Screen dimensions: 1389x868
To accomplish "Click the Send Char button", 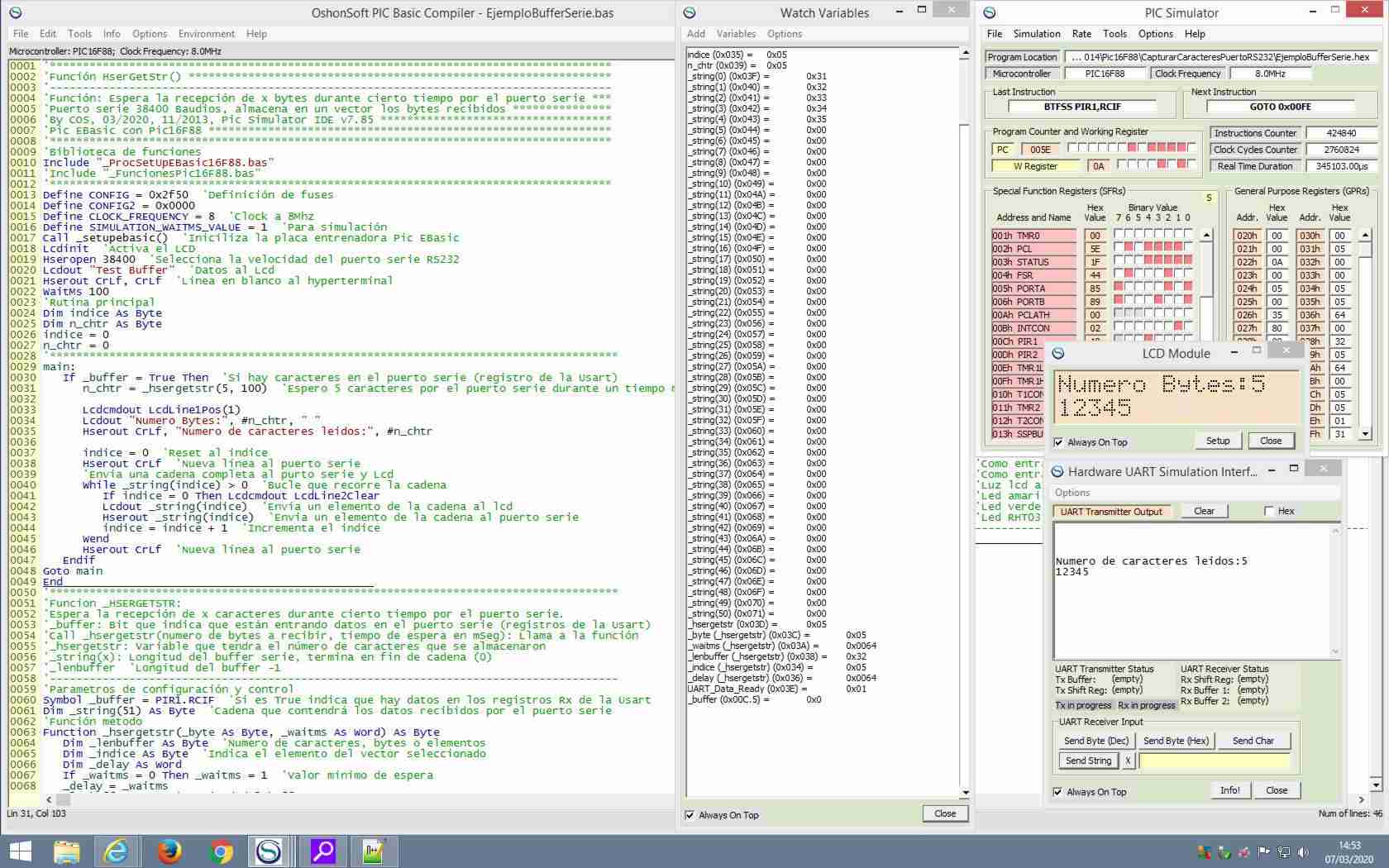I will pos(1253,741).
